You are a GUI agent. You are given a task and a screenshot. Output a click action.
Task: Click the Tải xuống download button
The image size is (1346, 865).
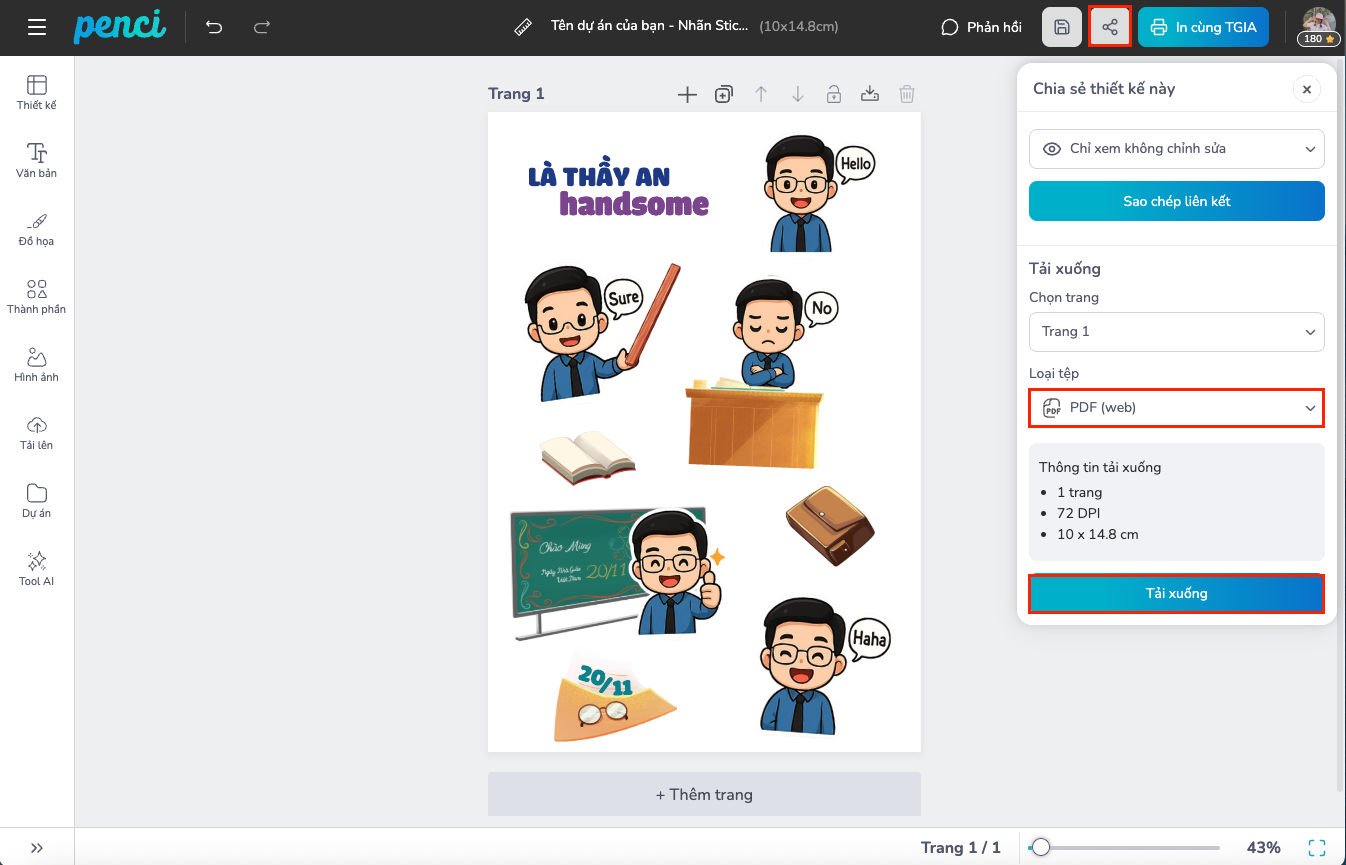1176,593
